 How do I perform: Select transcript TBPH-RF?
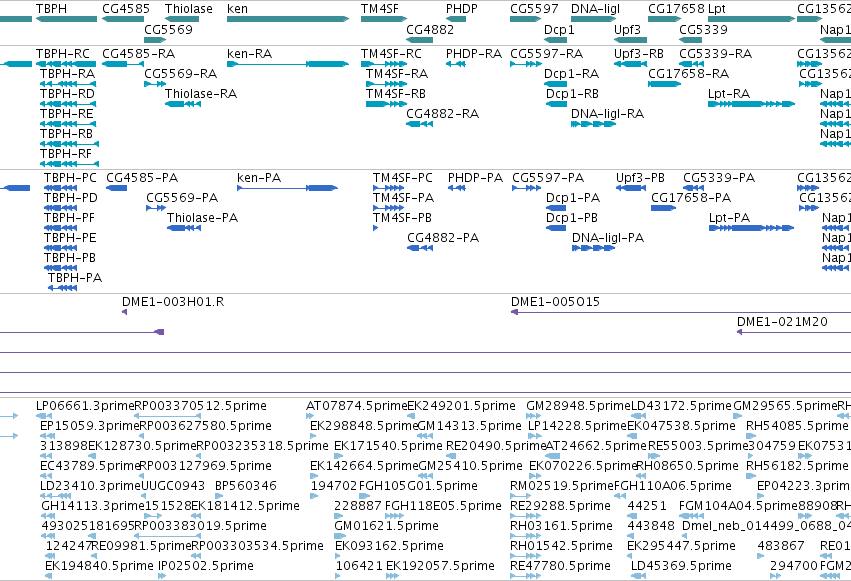click(x=66, y=154)
